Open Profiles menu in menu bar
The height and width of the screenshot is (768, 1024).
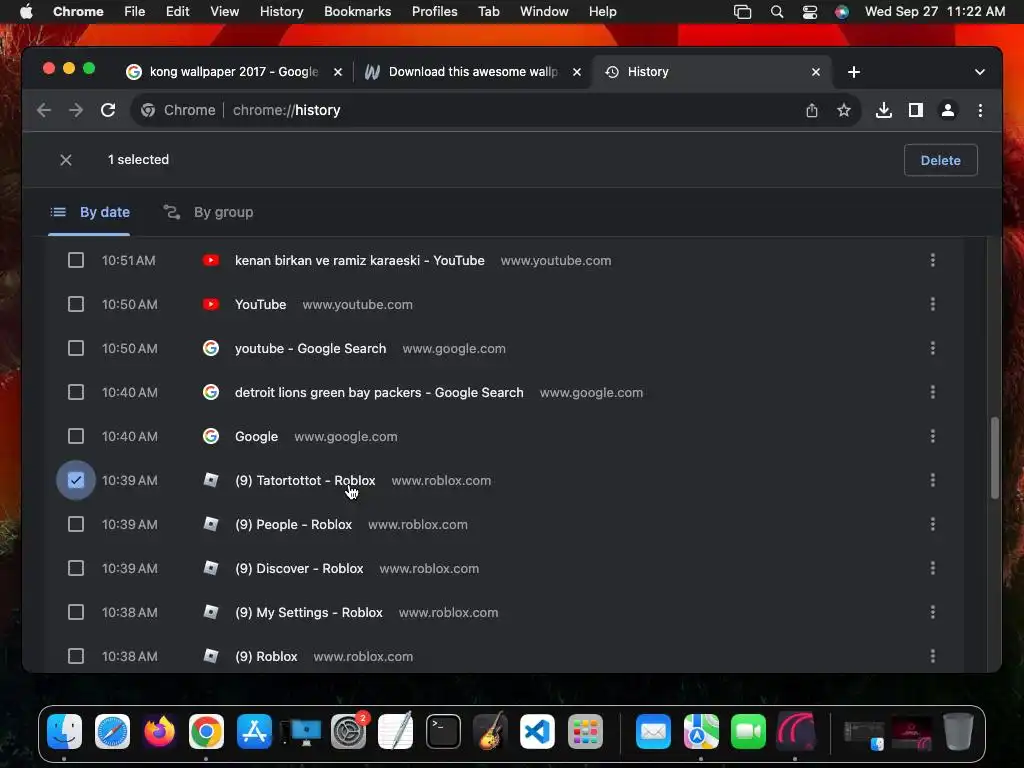434,12
